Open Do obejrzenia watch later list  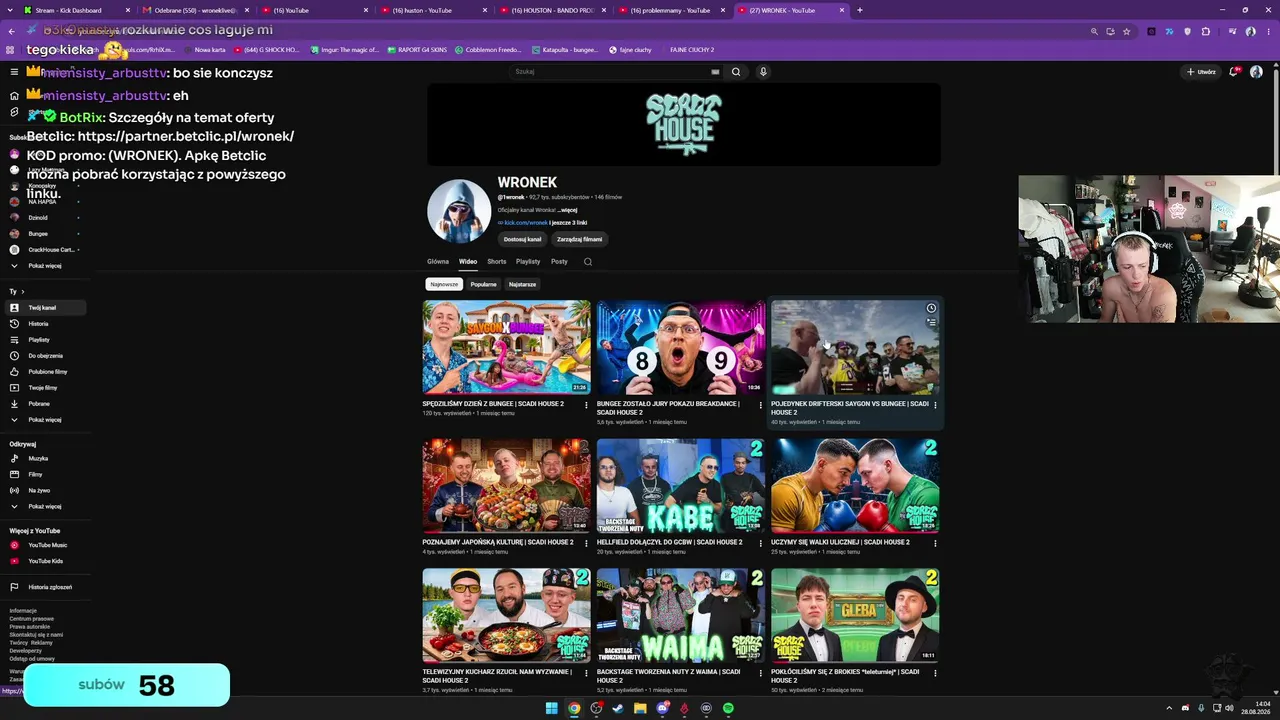[43, 356]
